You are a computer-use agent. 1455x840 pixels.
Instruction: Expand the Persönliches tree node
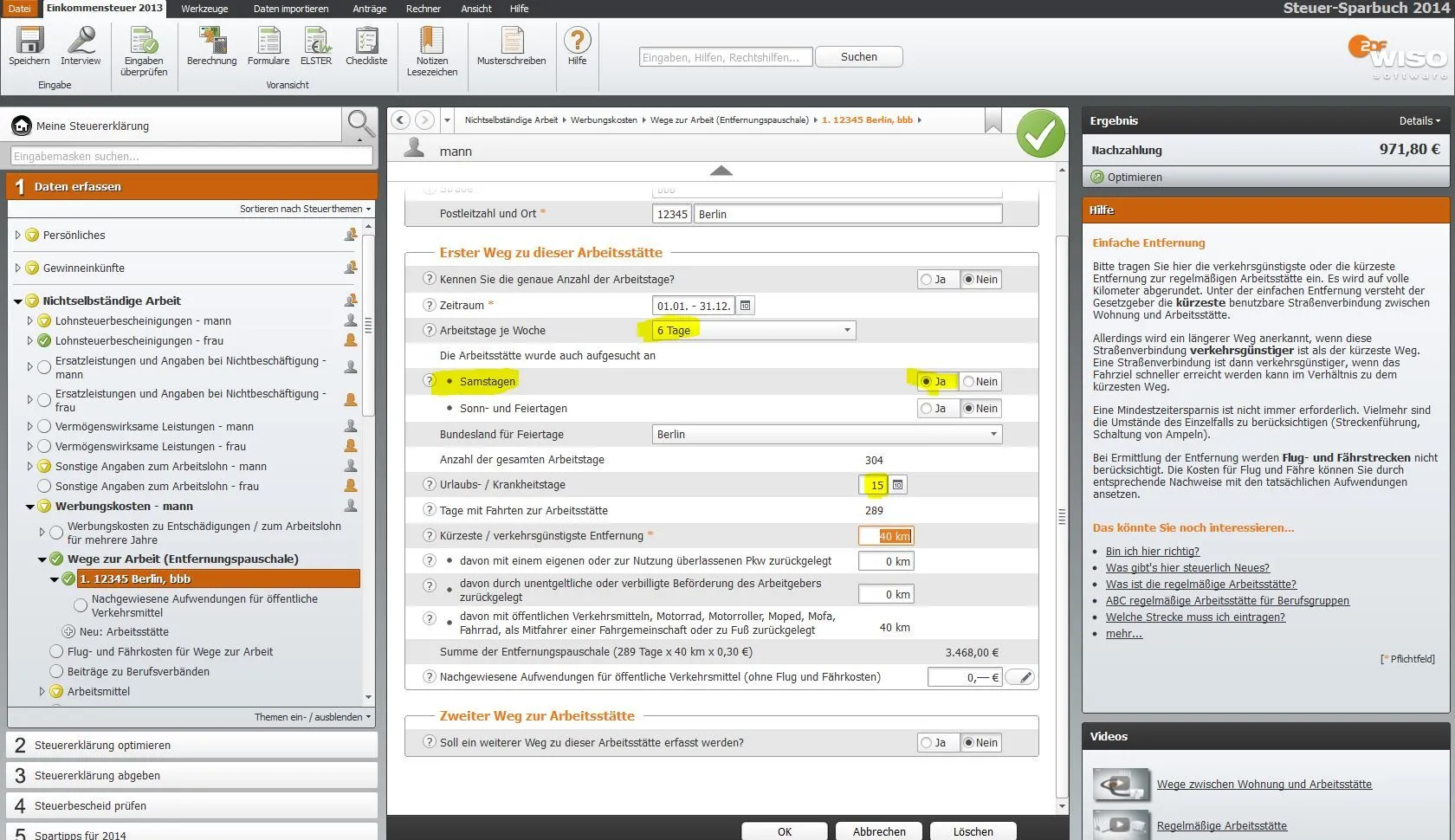18,235
